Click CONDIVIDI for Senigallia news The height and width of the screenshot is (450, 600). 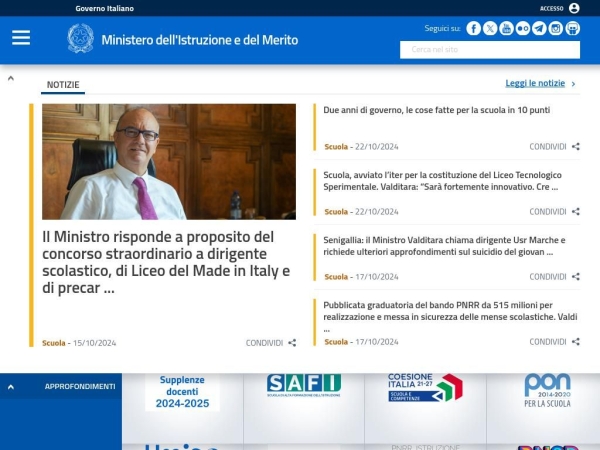[x=548, y=277]
